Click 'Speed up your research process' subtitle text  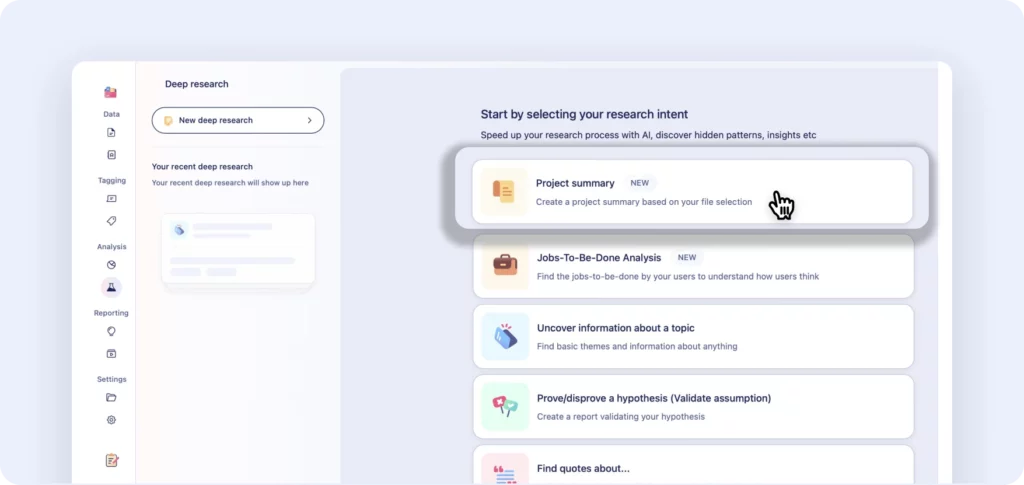[x=648, y=135]
